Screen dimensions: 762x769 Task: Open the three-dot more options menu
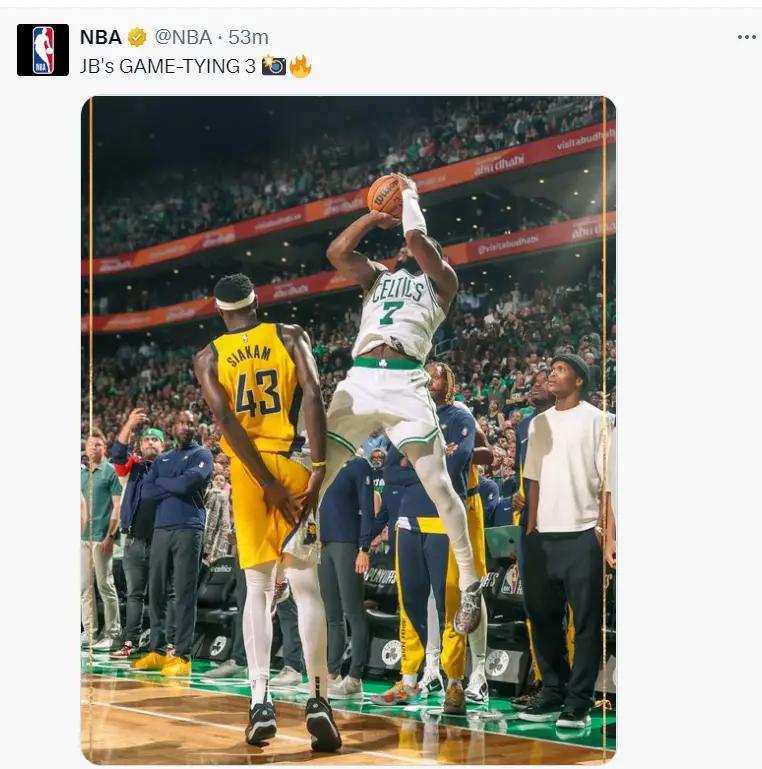pos(746,37)
